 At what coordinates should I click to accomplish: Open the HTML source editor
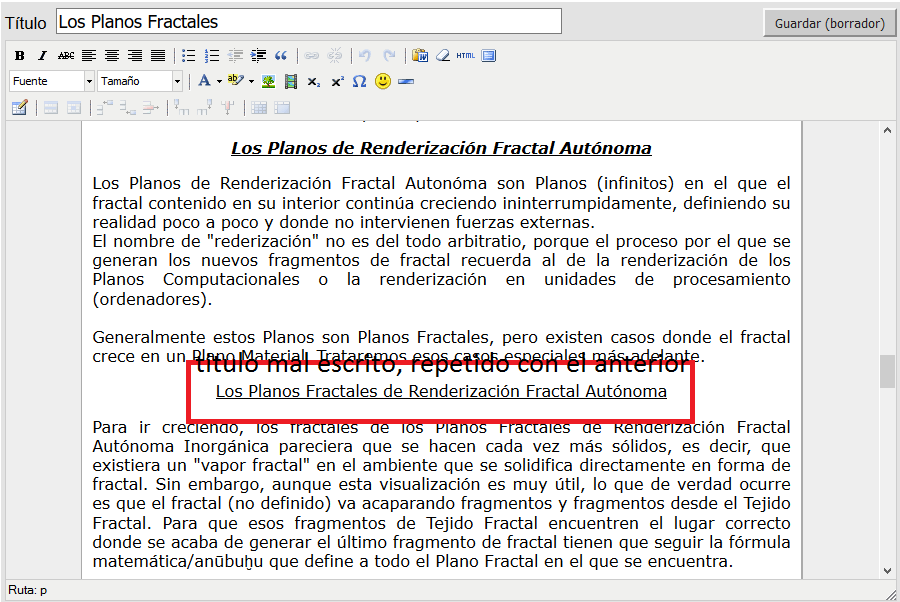tap(465, 56)
